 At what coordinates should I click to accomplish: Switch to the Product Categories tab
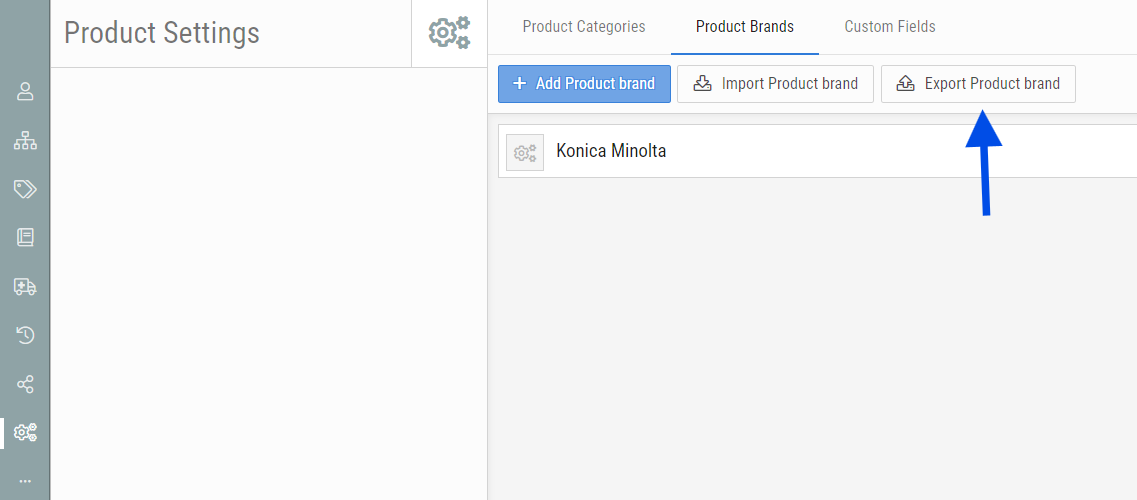584,27
